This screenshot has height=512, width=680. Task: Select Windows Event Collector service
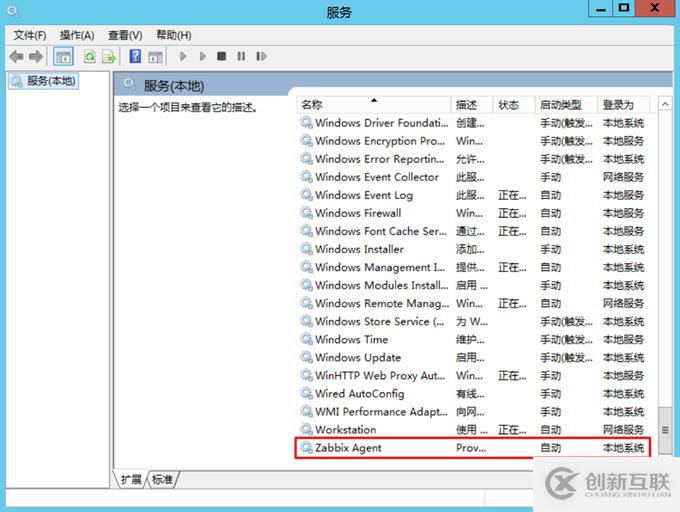point(473,177)
